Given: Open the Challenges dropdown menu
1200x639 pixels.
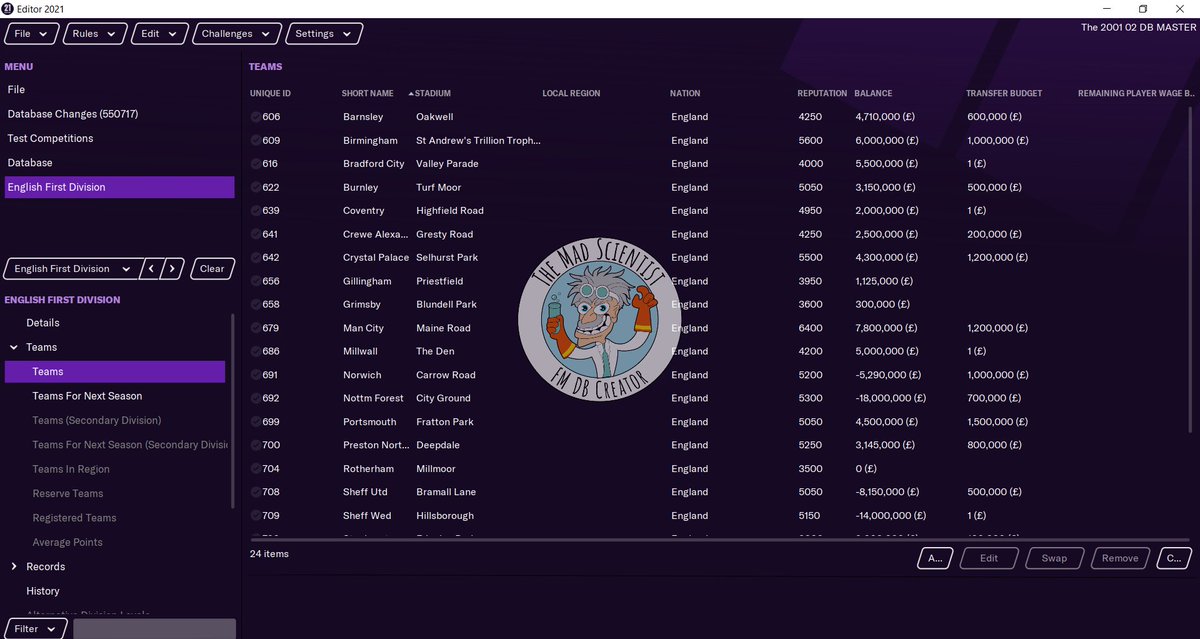Looking at the screenshot, I should pyautogui.click(x=236, y=34).
